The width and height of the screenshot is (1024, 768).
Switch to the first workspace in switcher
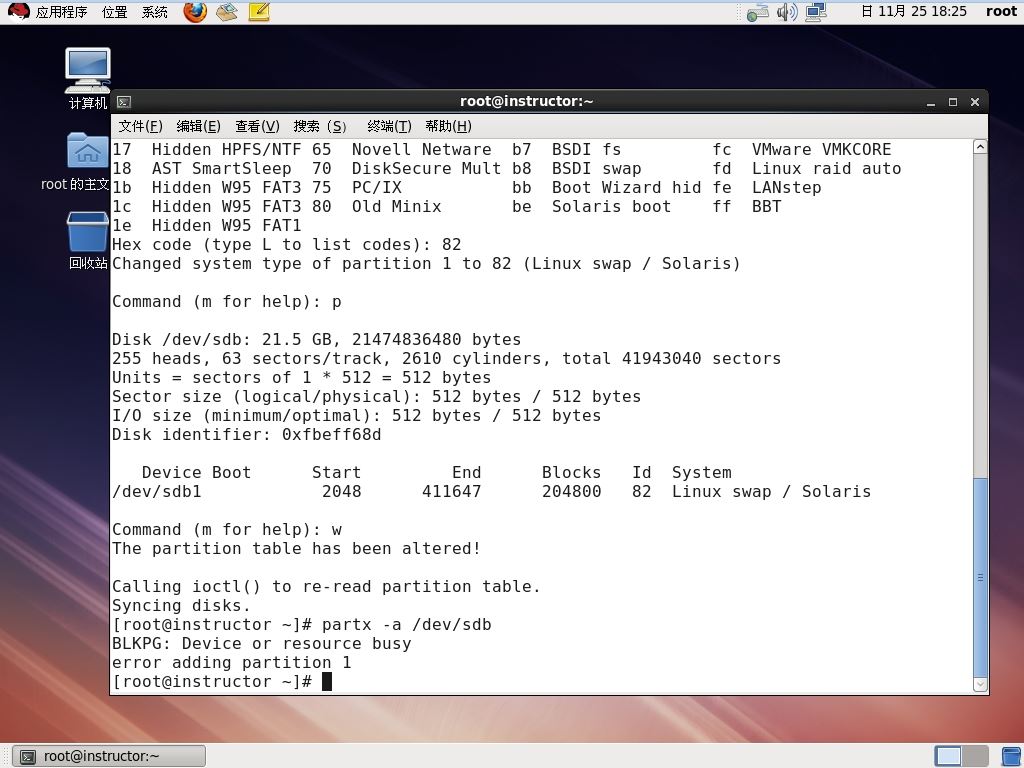coord(948,756)
